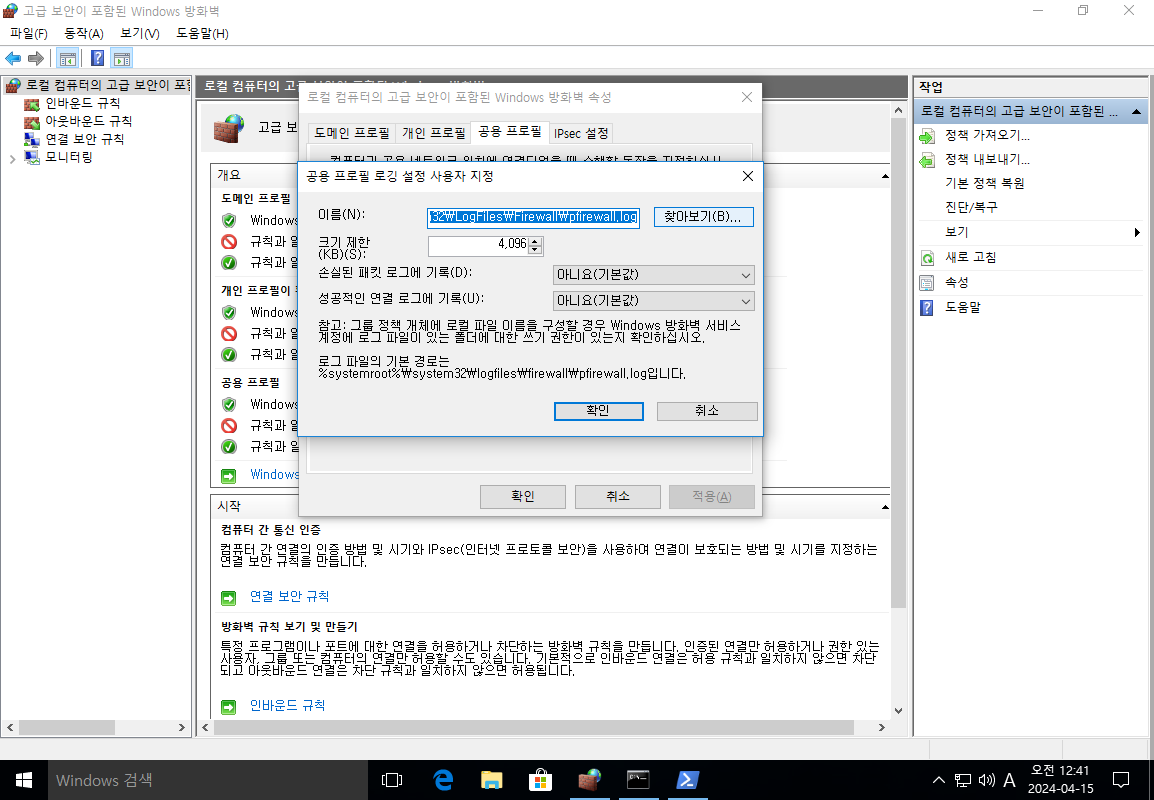Open Command Prompt from taskbar
The width and height of the screenshot is (1154, 800).
638,780
